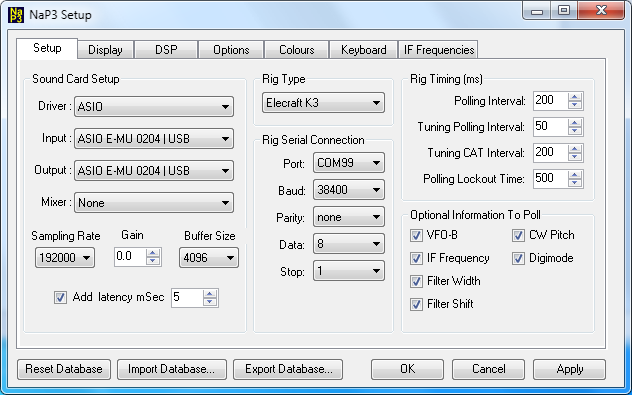This screenshot has height=395, width=632.
Task: Click the Polling Lockout Time input field
Action: pos(551,179)
